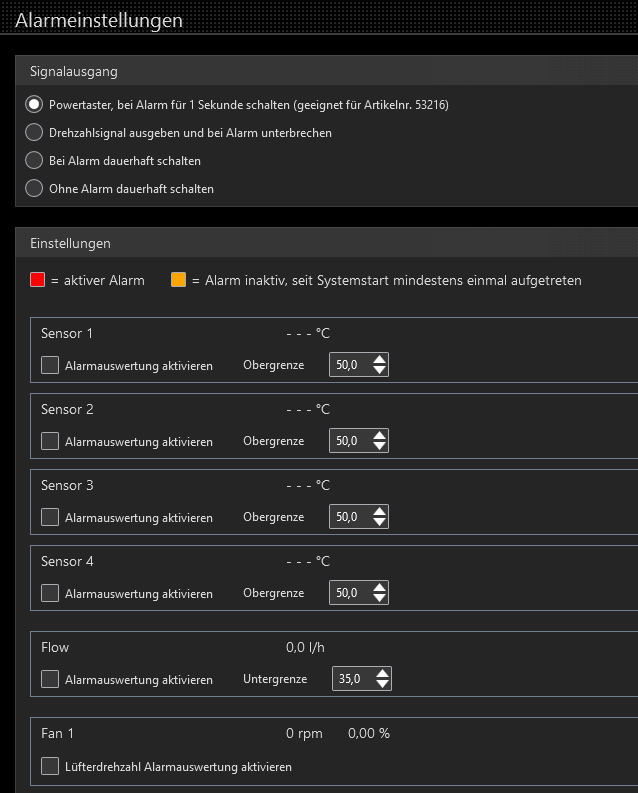Lower Flow Untergrenze using down arrow

coord(381,684)
